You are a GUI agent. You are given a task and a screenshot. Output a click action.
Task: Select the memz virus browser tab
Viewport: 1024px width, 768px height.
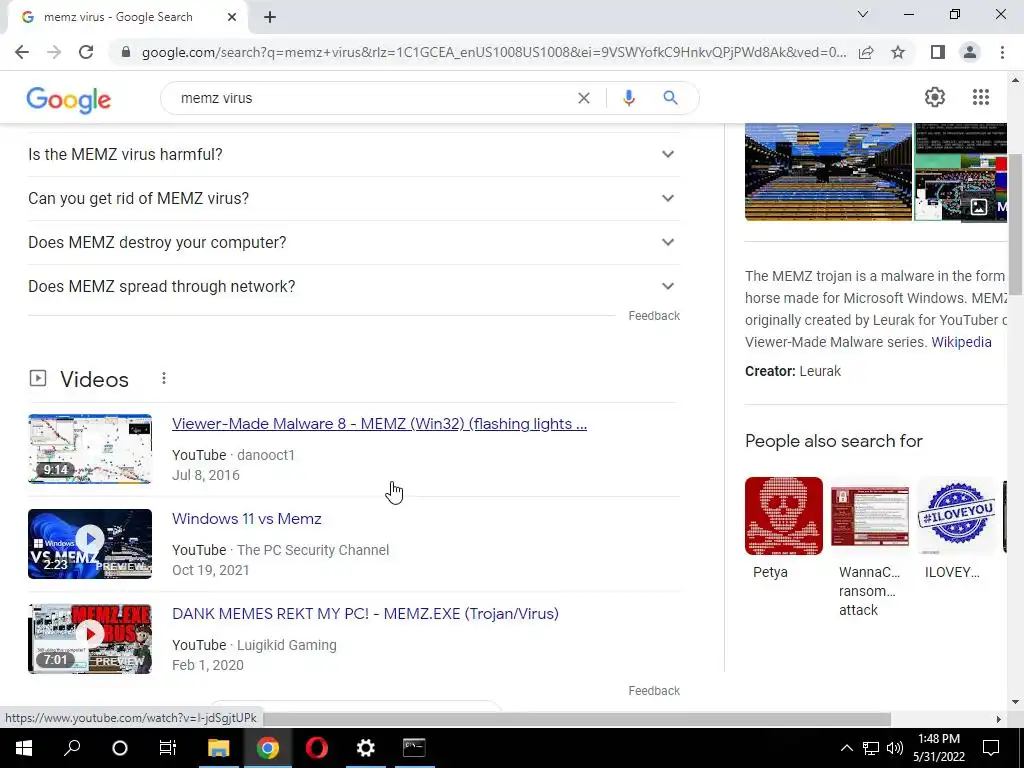pos(127,18)
